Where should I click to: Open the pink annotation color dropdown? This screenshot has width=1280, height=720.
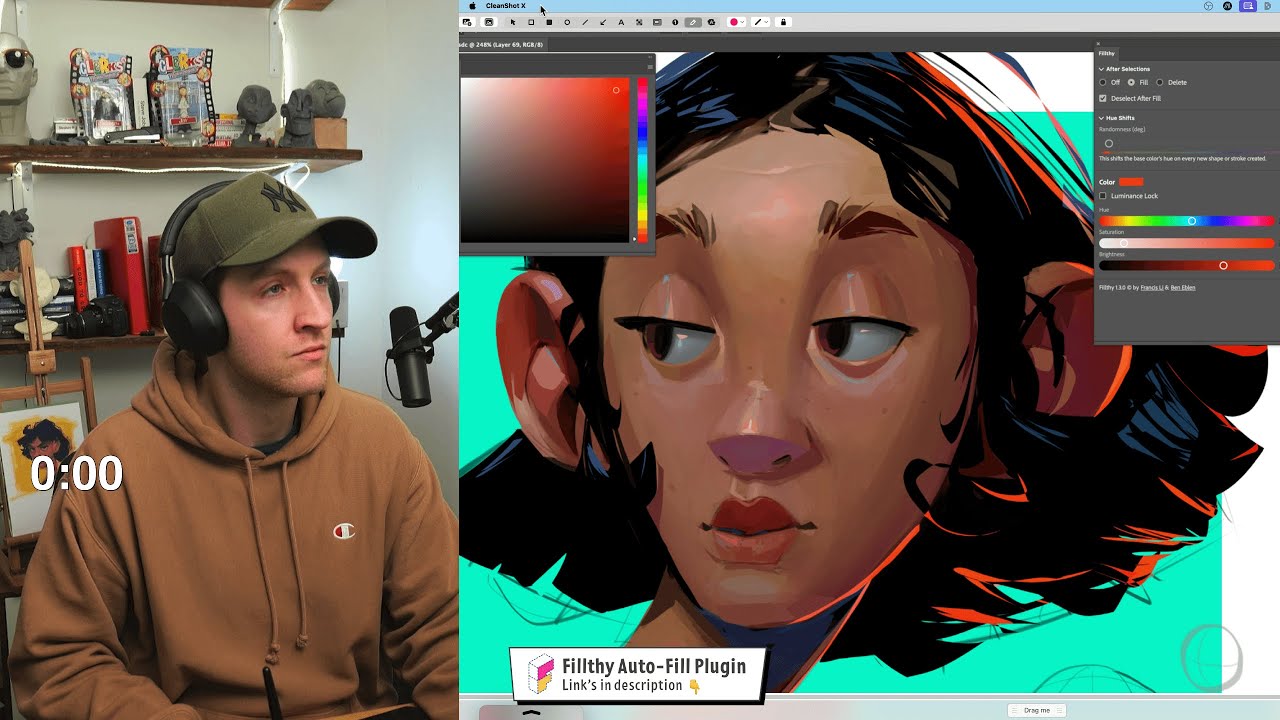click(736, 22)
